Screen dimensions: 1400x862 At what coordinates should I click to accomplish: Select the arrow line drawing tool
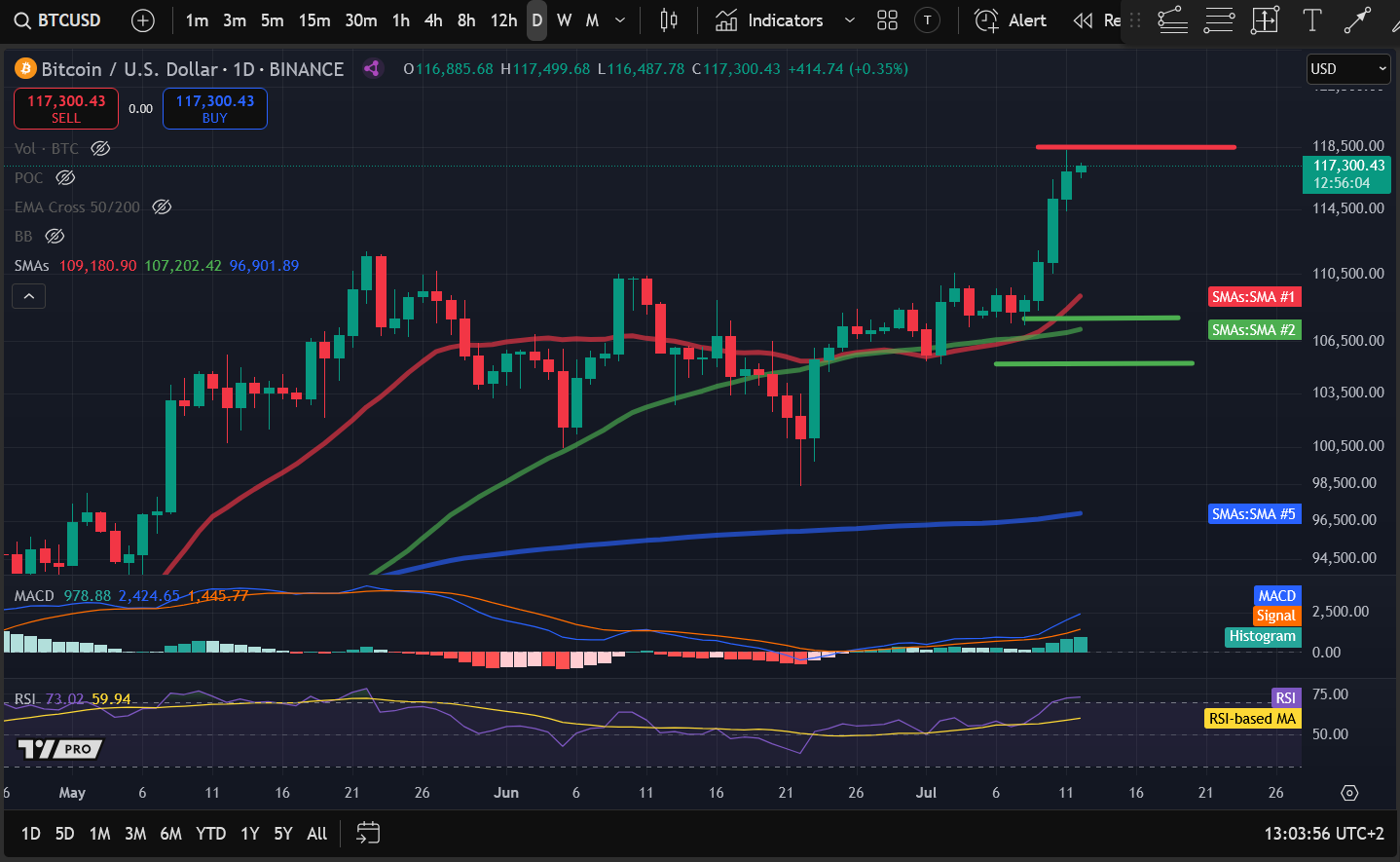coord(1357,20)
